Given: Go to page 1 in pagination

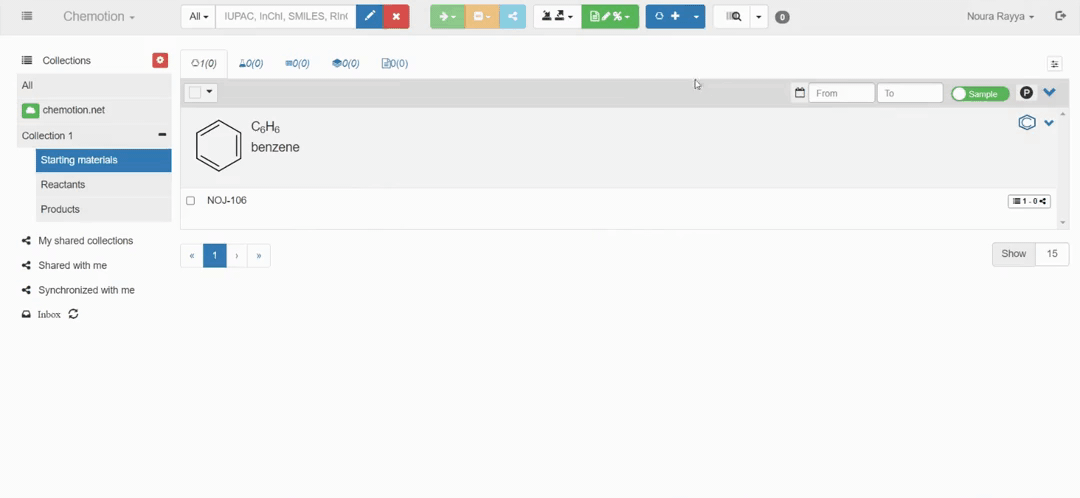Looking at the screenshot, I should pyautogui.click(x=214, y=255).
